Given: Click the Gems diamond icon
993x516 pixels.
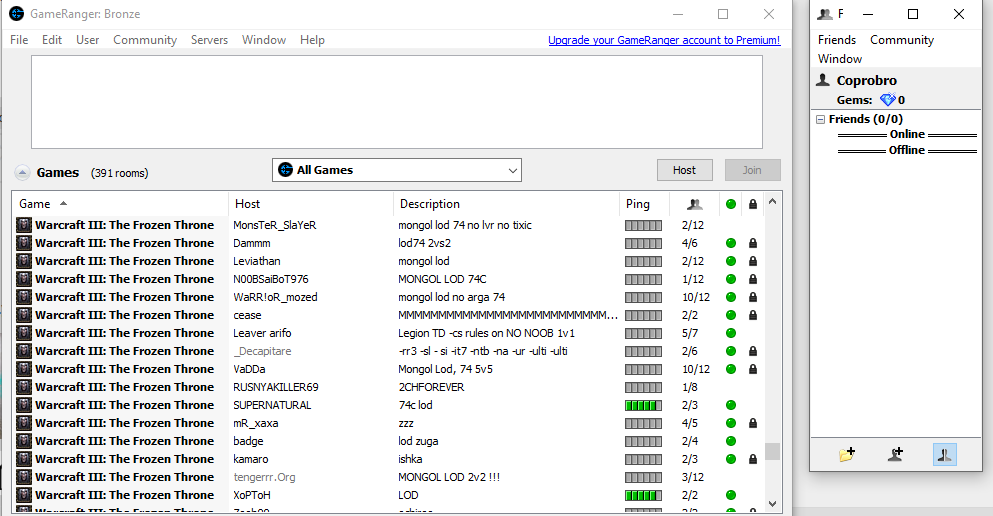Looking at the screenshot, I should [x=887, y=99].
